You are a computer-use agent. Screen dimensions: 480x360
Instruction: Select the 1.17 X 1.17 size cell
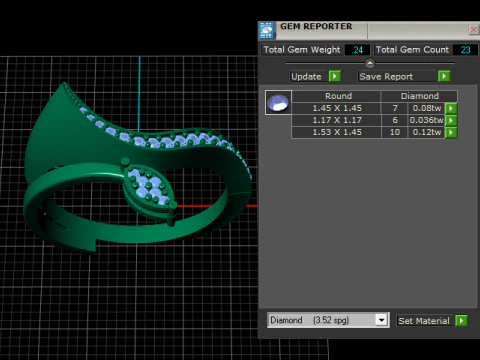click(337, 120)
